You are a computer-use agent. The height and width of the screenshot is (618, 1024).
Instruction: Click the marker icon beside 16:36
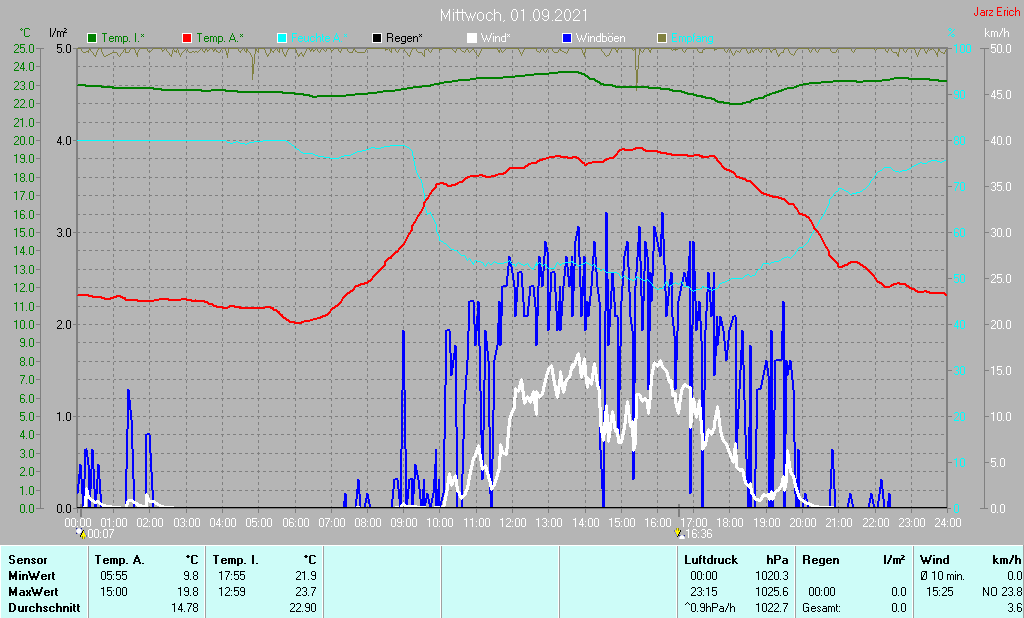click(x=679, y=533)
